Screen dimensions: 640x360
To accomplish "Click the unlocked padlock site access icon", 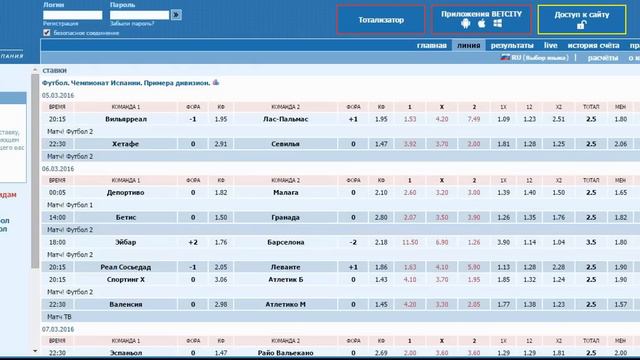I will tap(582, 25).
